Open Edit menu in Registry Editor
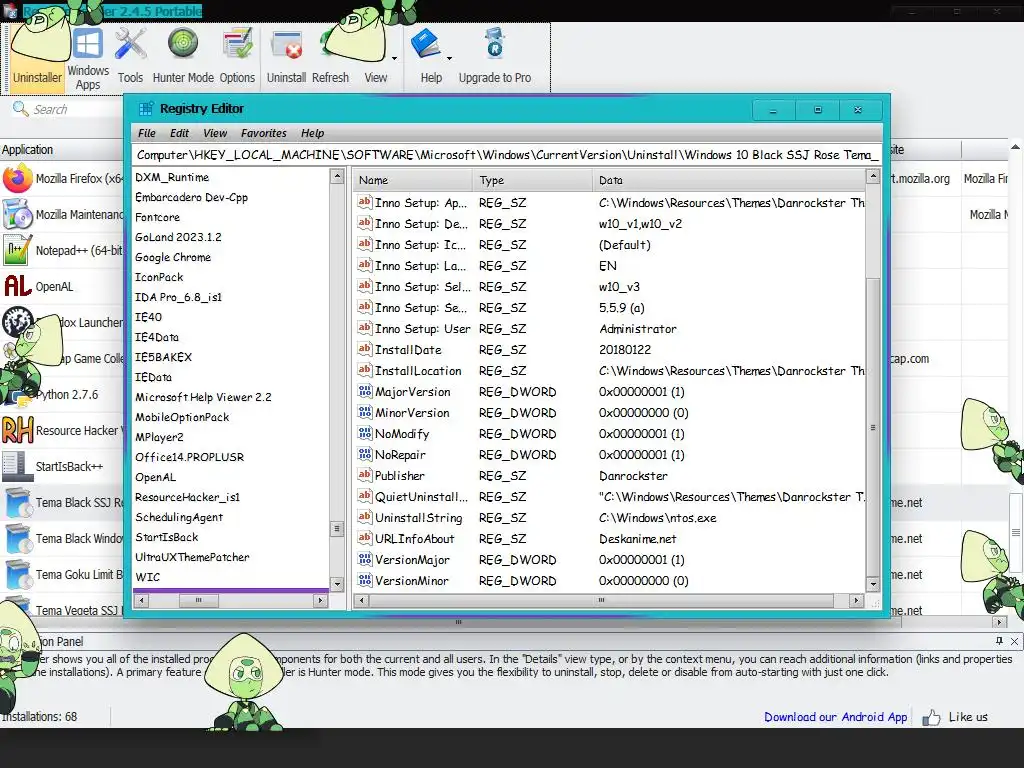Screen dimensions: 1024x768 click(x=180, y=133)
